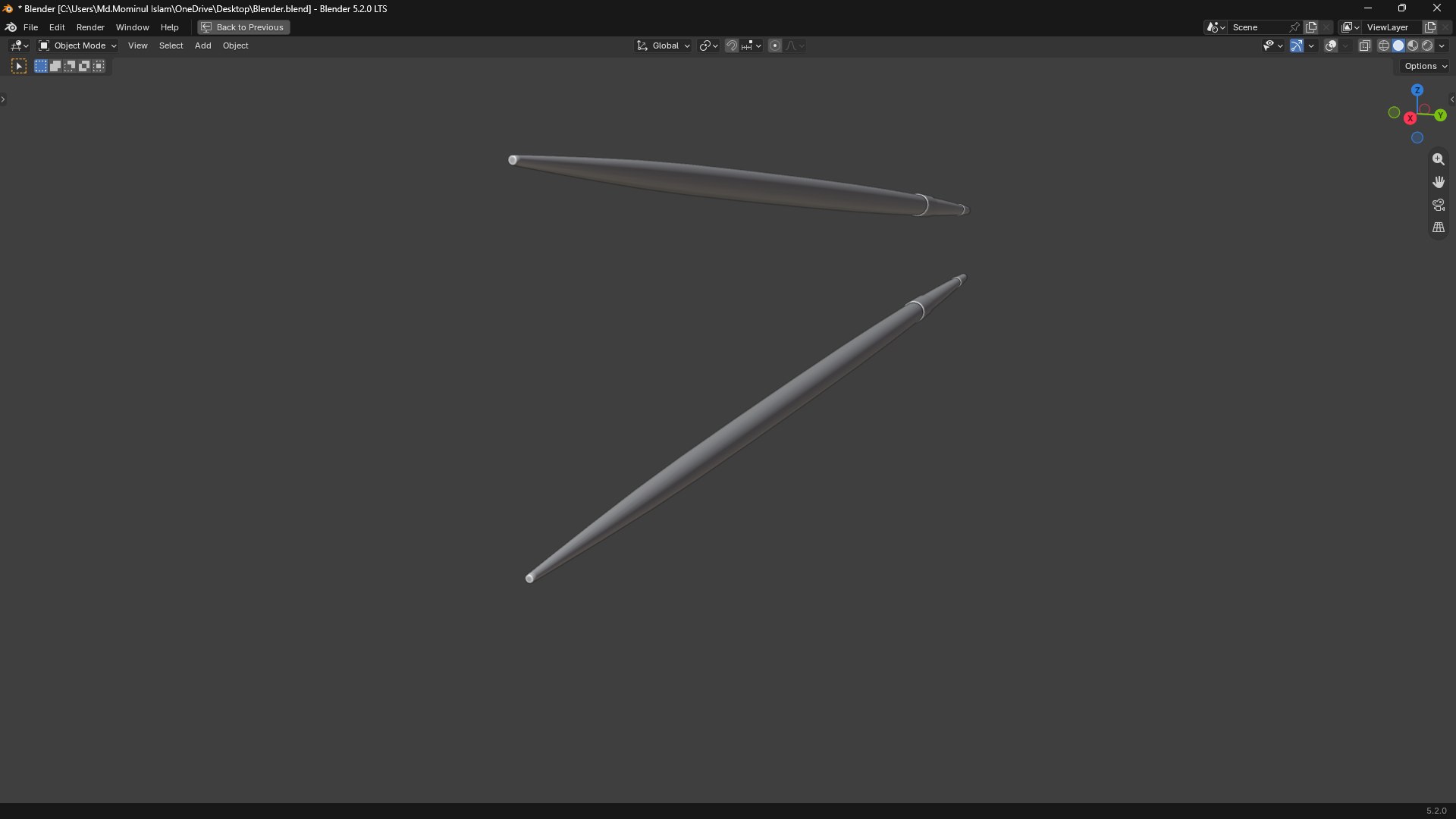The width and height of the screenshot is (1456, 819).
Task: Switch to Solid viewport shading
Action: (1398, 46)
